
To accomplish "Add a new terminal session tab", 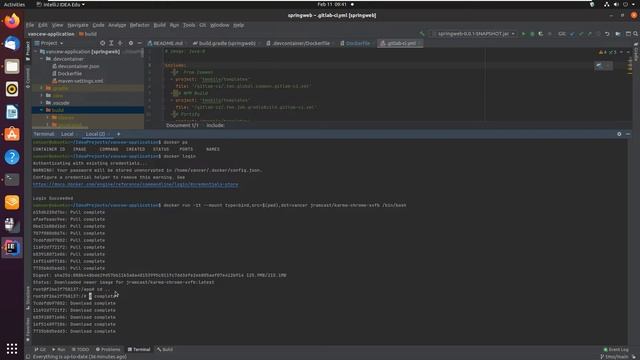I will (118, 134).
